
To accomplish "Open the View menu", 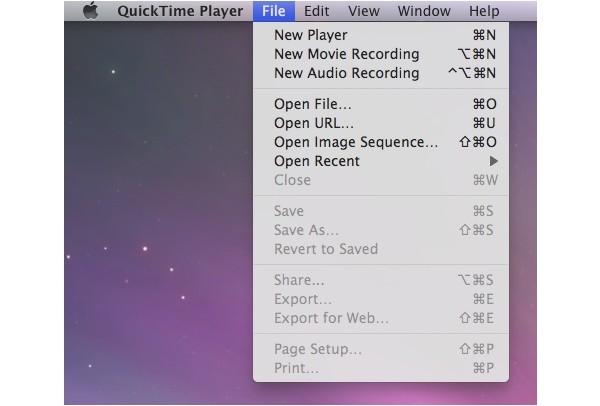I will pos(364,11).
